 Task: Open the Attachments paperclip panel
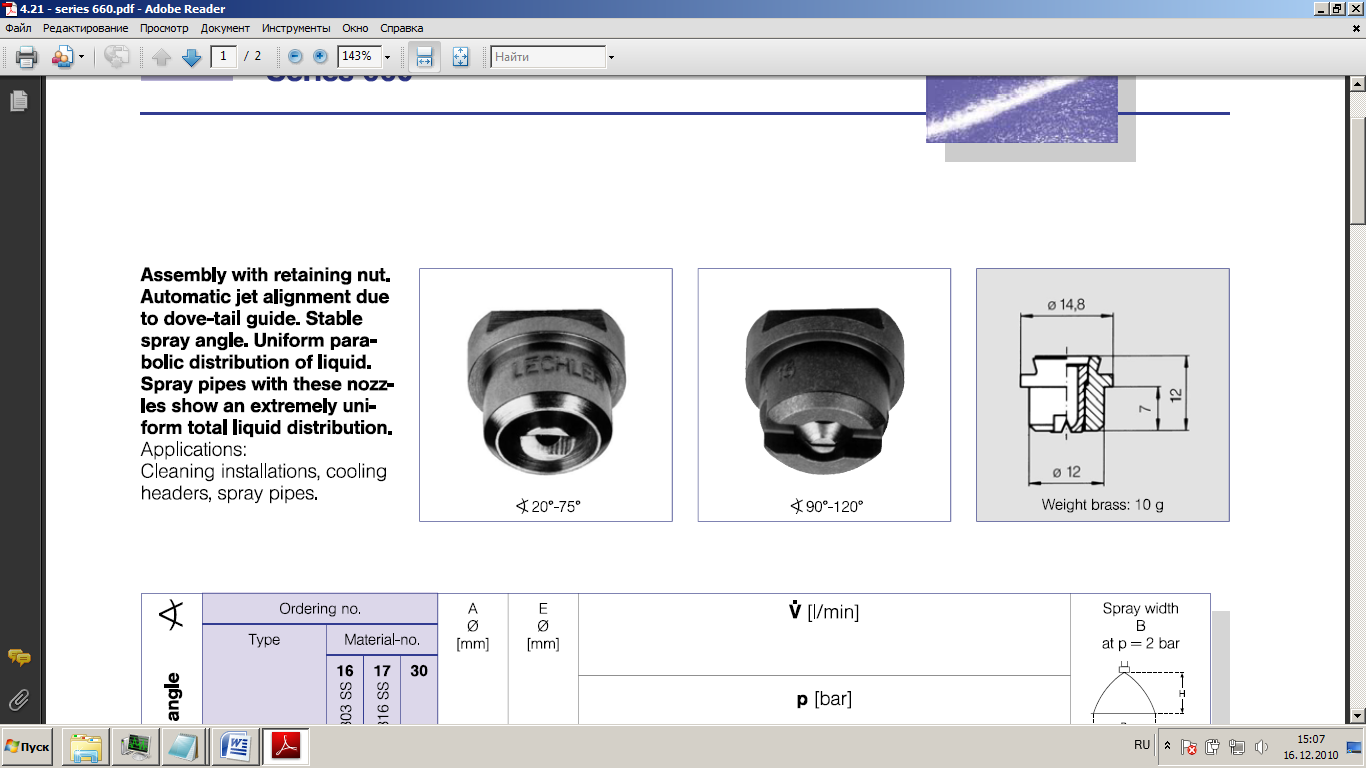coord(18,699)
